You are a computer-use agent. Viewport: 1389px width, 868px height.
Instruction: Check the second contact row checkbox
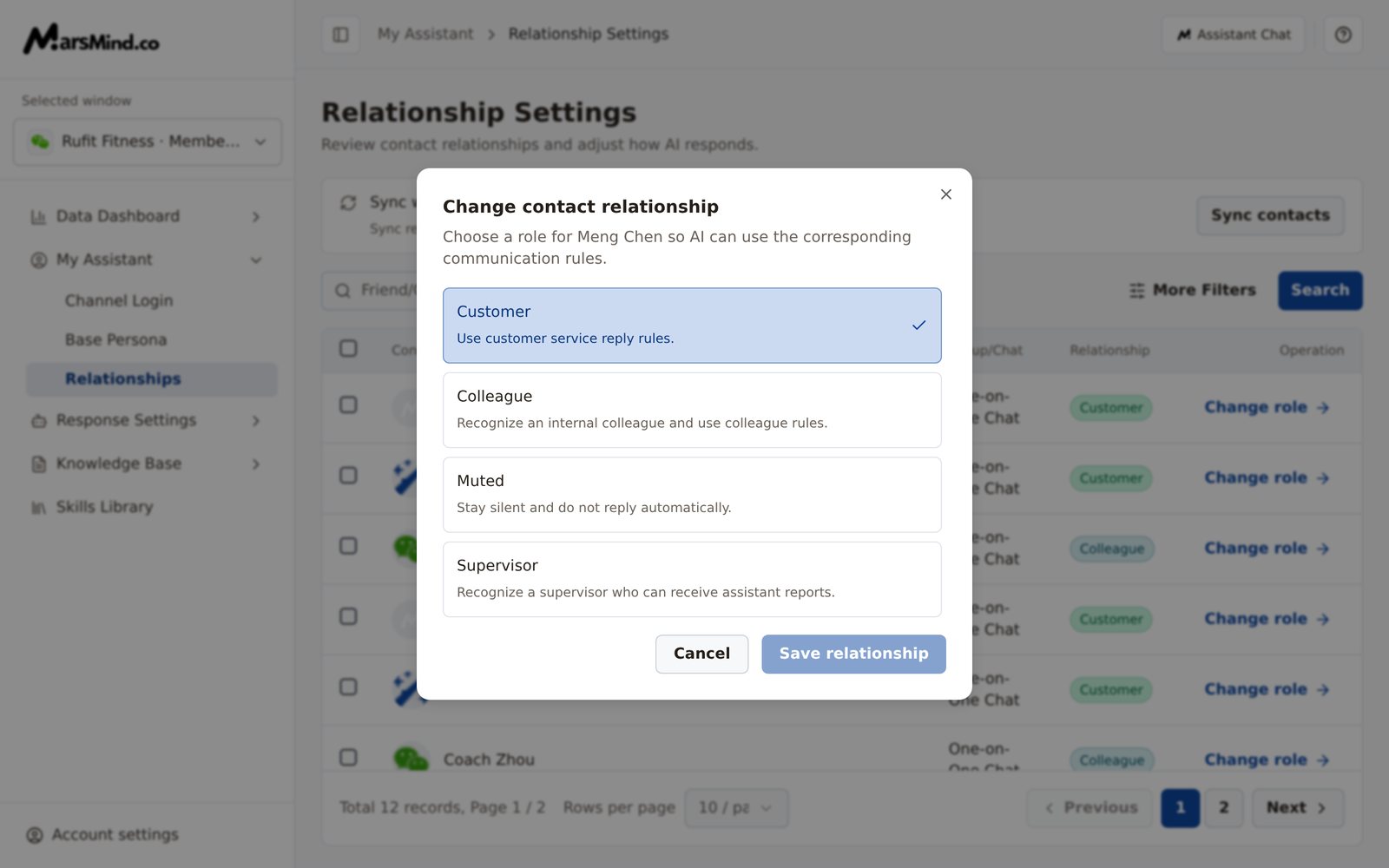tap(348, 475)
